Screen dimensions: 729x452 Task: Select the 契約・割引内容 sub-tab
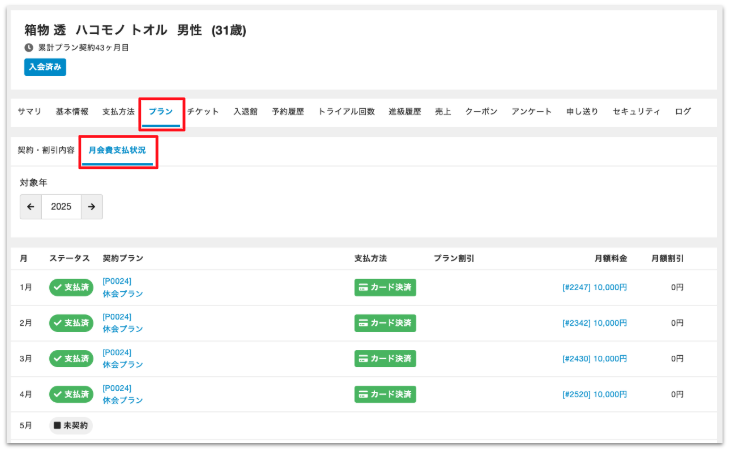tap(46, 150)
